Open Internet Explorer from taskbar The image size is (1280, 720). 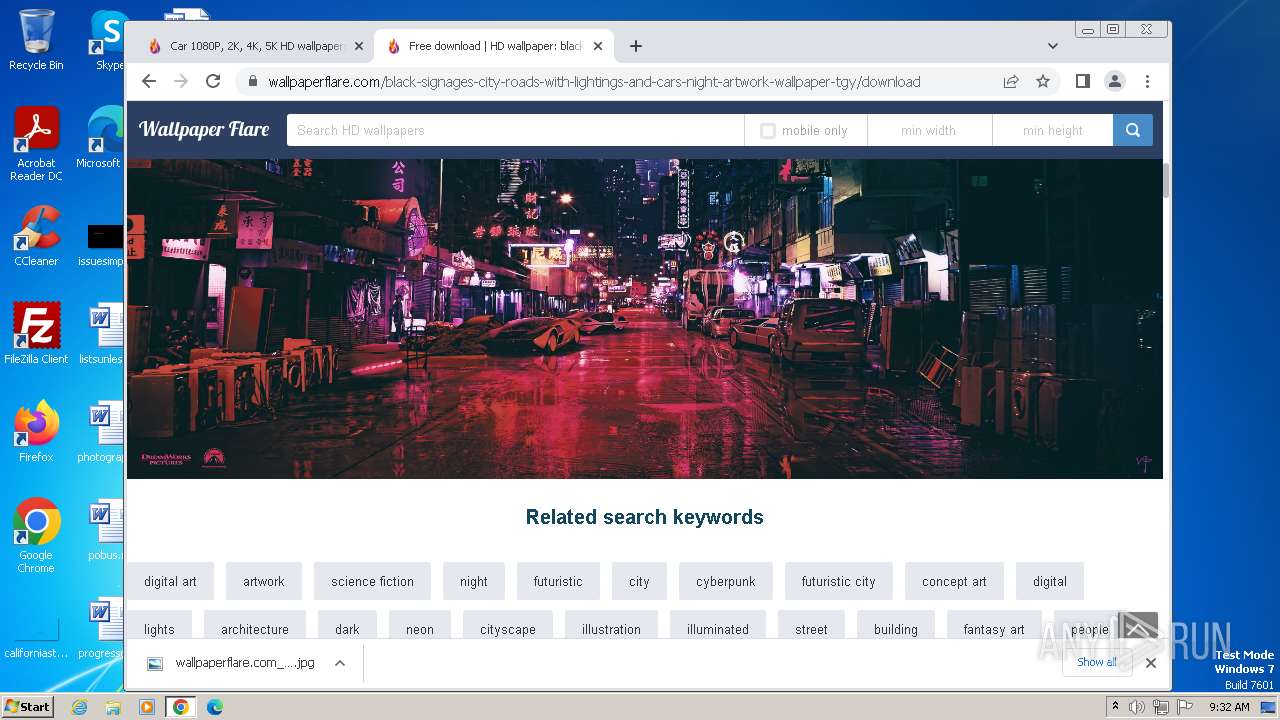[80, 707]
